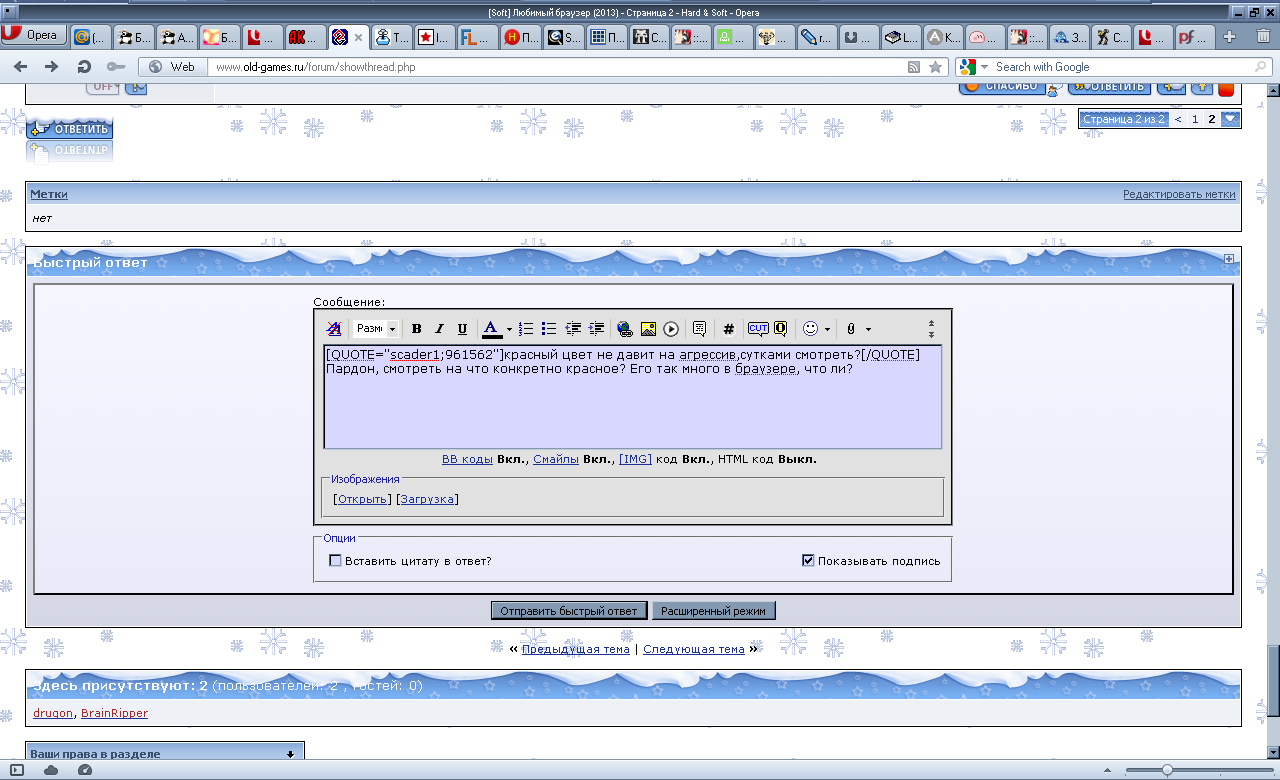Decrease indent of message text
The image size is (1280, 780).
pyautogui.click(x=573, y=329)
